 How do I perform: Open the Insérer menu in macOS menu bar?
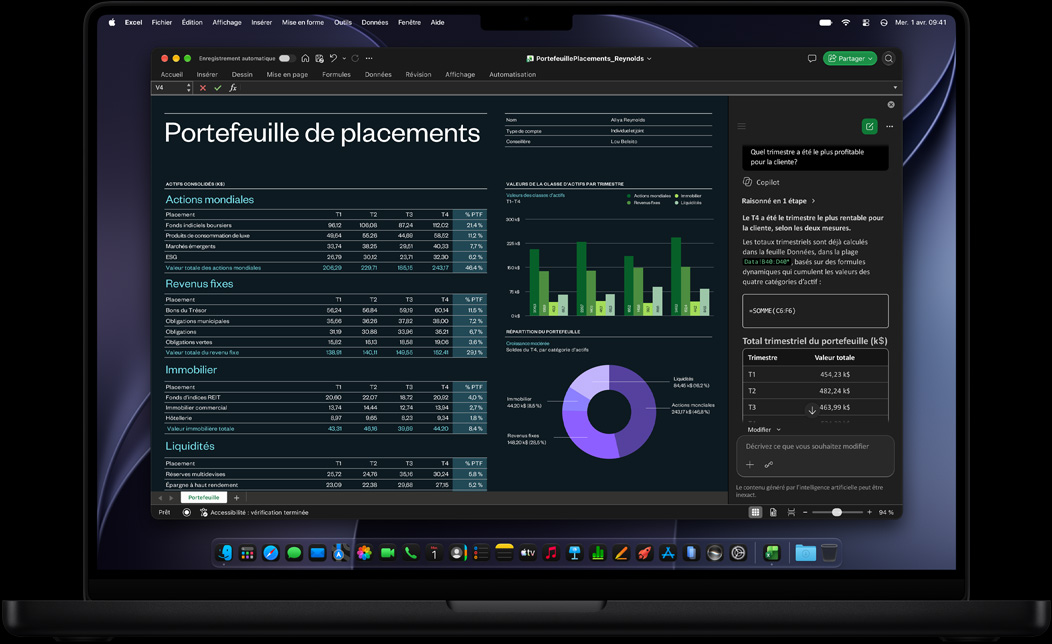262,22
